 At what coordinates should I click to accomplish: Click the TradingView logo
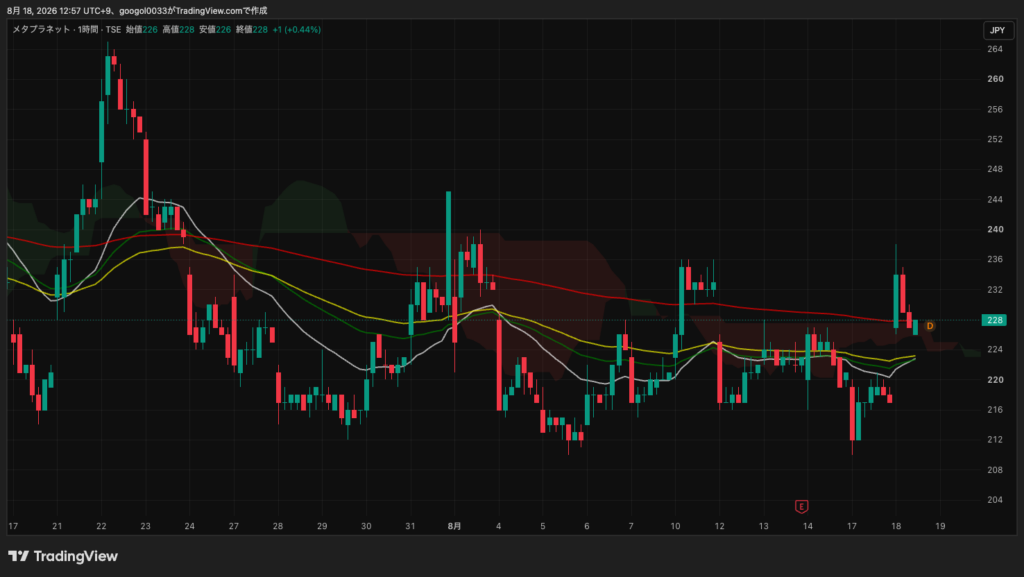(x=63, y=556)
